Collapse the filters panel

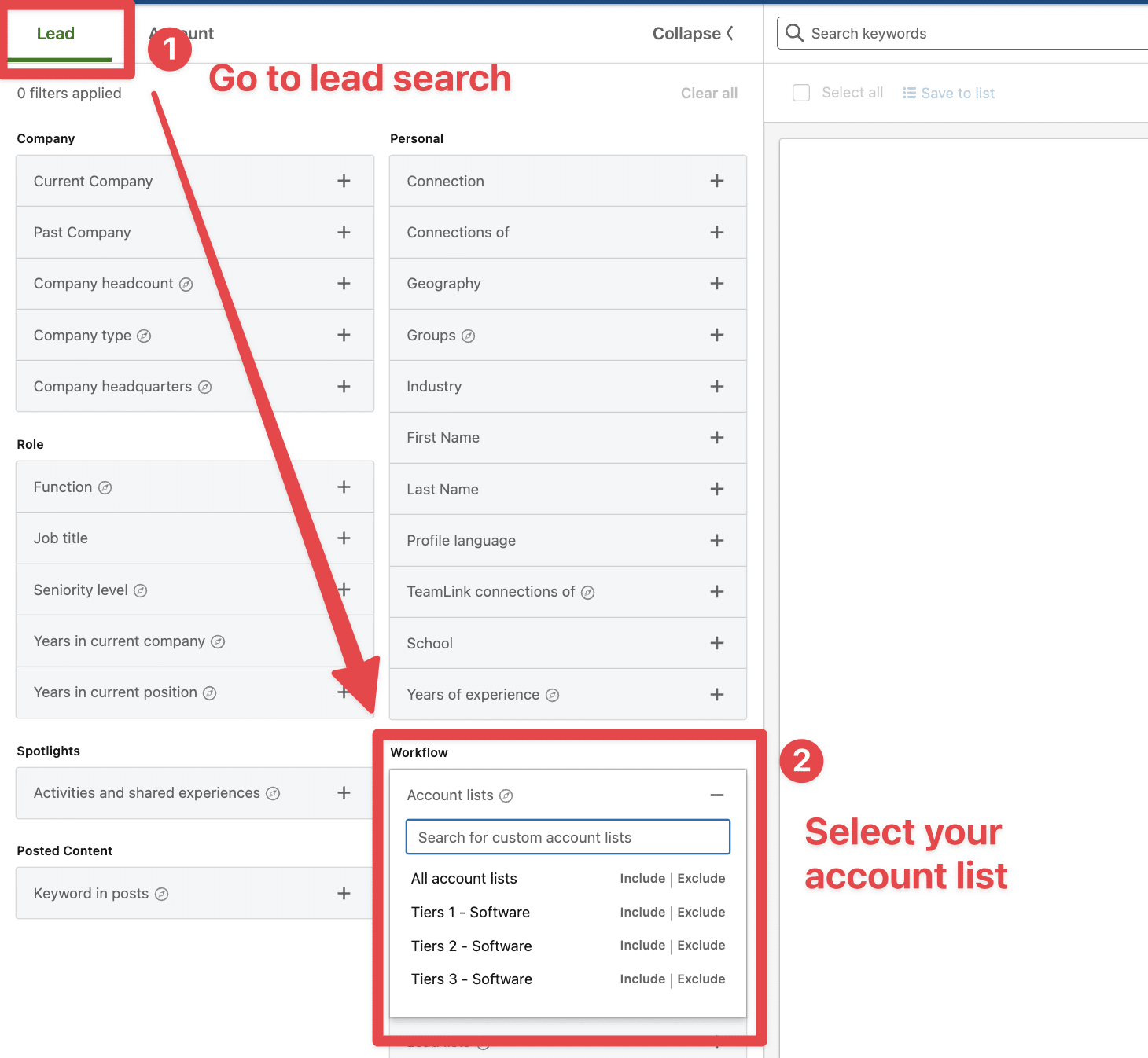(x=693, y=34)
